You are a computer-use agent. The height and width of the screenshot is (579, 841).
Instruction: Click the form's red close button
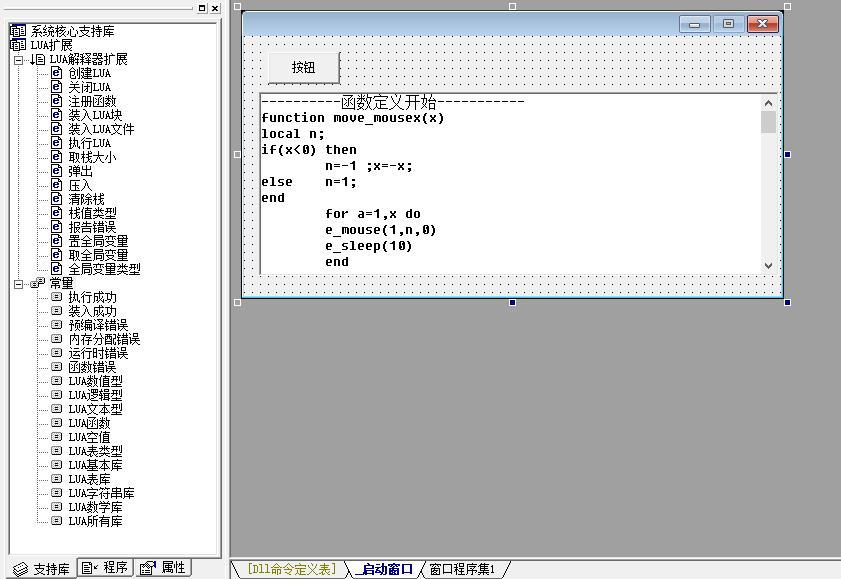(762, 24)
